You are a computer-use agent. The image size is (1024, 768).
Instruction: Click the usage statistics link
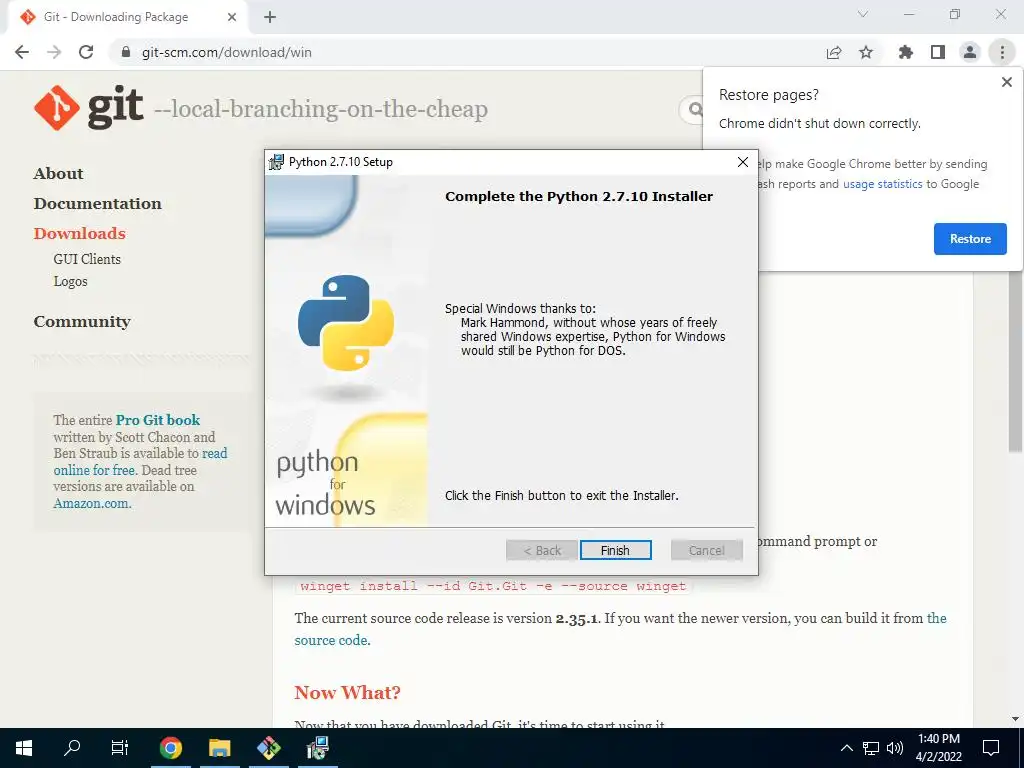883,184
